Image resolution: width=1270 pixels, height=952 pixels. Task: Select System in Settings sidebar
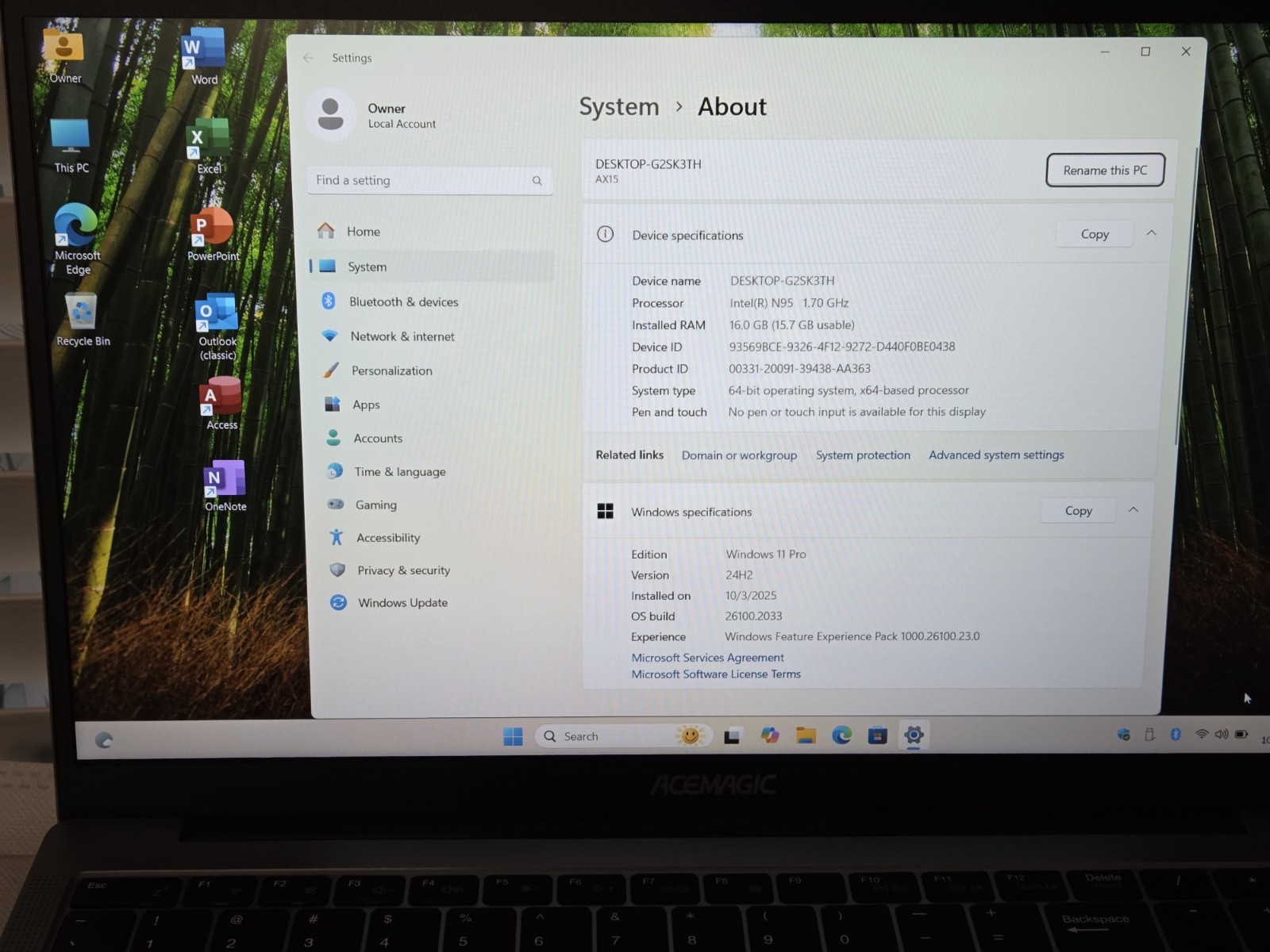[x=432, y=267]
